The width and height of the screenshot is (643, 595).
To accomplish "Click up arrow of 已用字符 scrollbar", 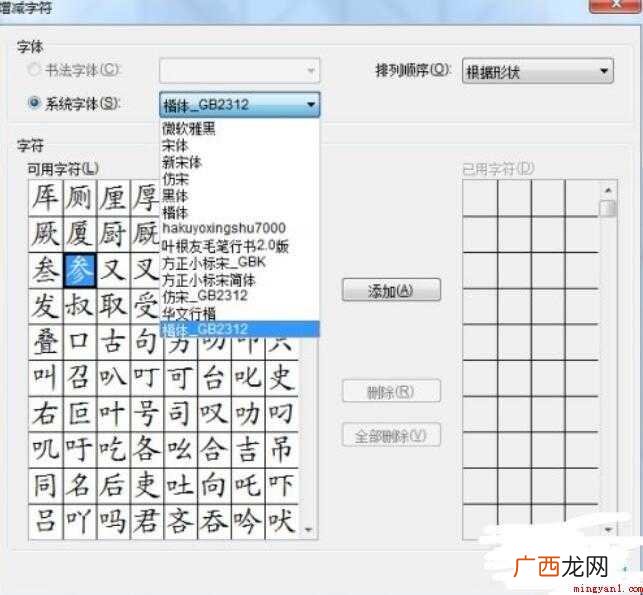I will point(609,190).
